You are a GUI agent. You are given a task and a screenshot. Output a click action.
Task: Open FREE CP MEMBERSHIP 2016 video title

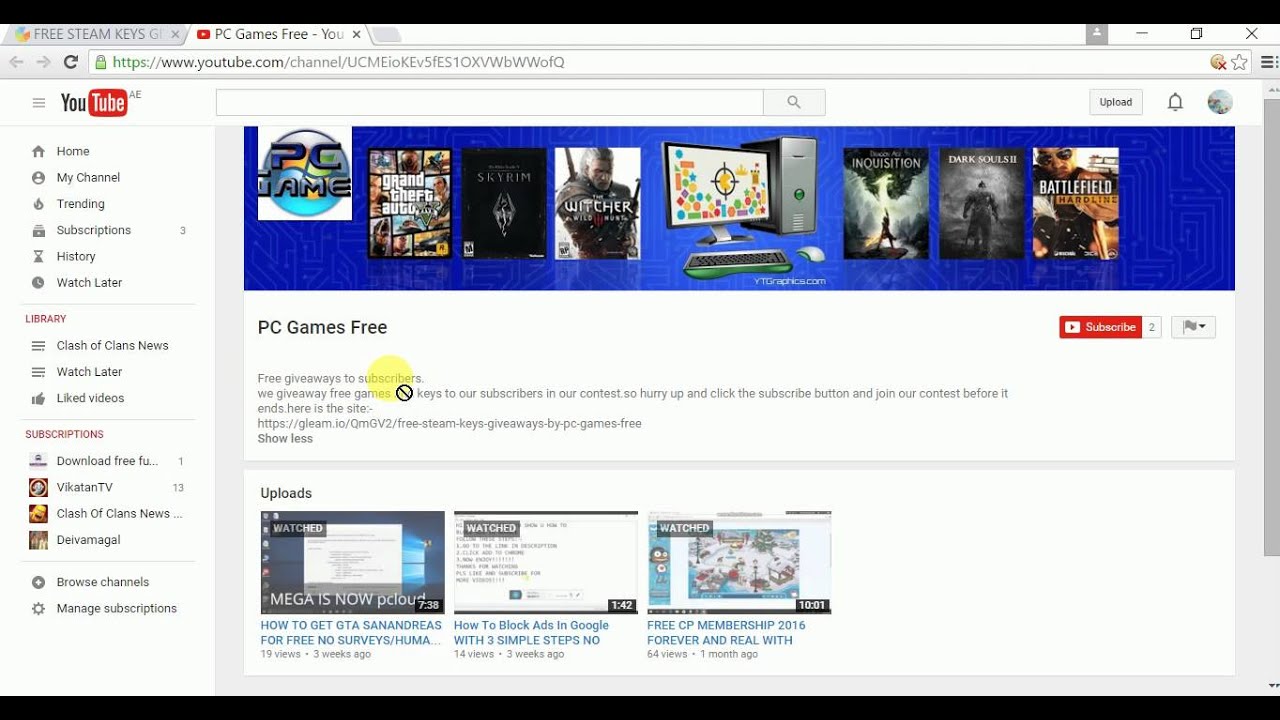point(728,632)
